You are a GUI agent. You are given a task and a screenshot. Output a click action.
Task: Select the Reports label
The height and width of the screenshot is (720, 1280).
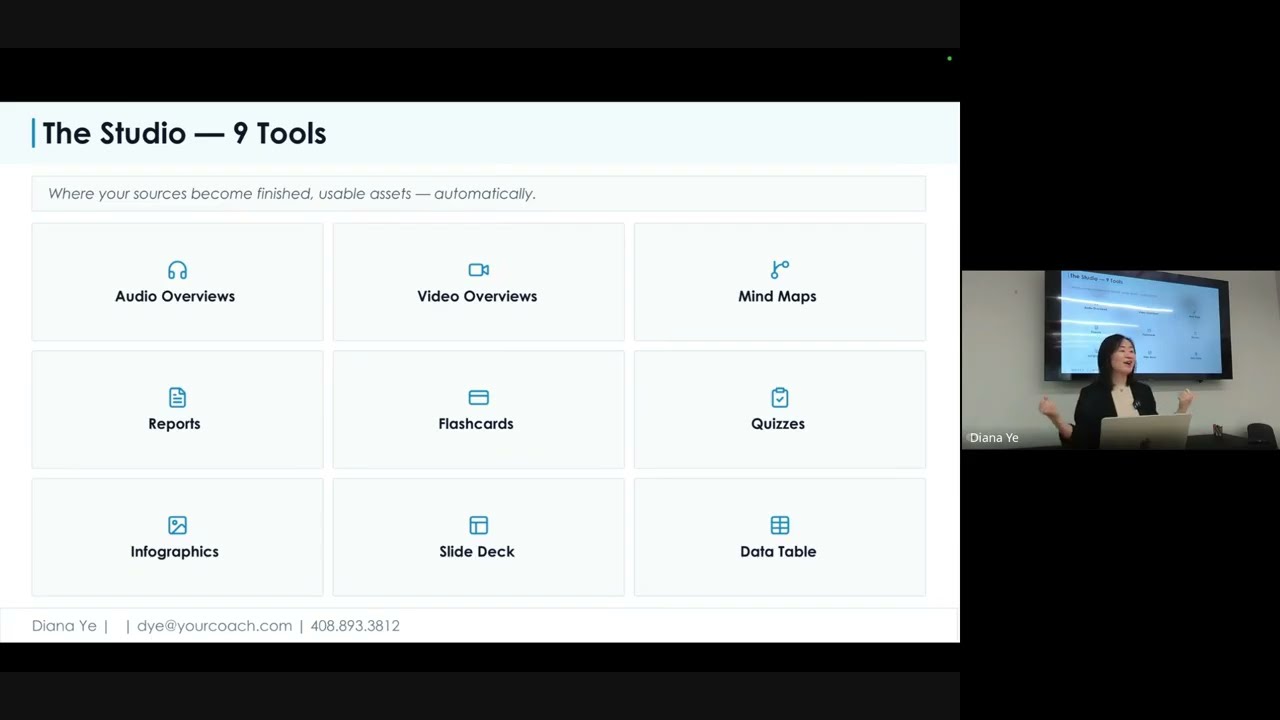174,424
